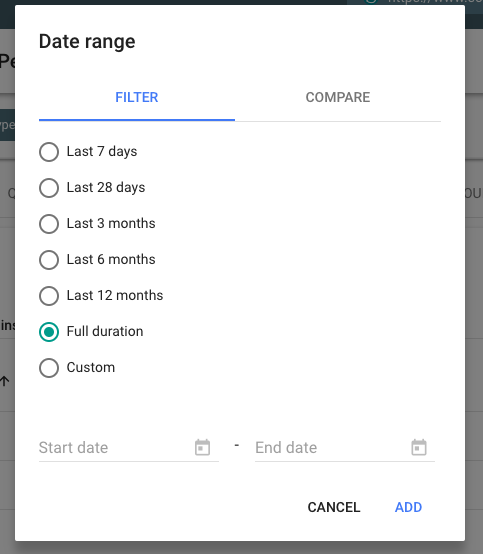Choose Last 3 months radio button
The height and width of the screenshot is (554, 483).
point(49,224)
